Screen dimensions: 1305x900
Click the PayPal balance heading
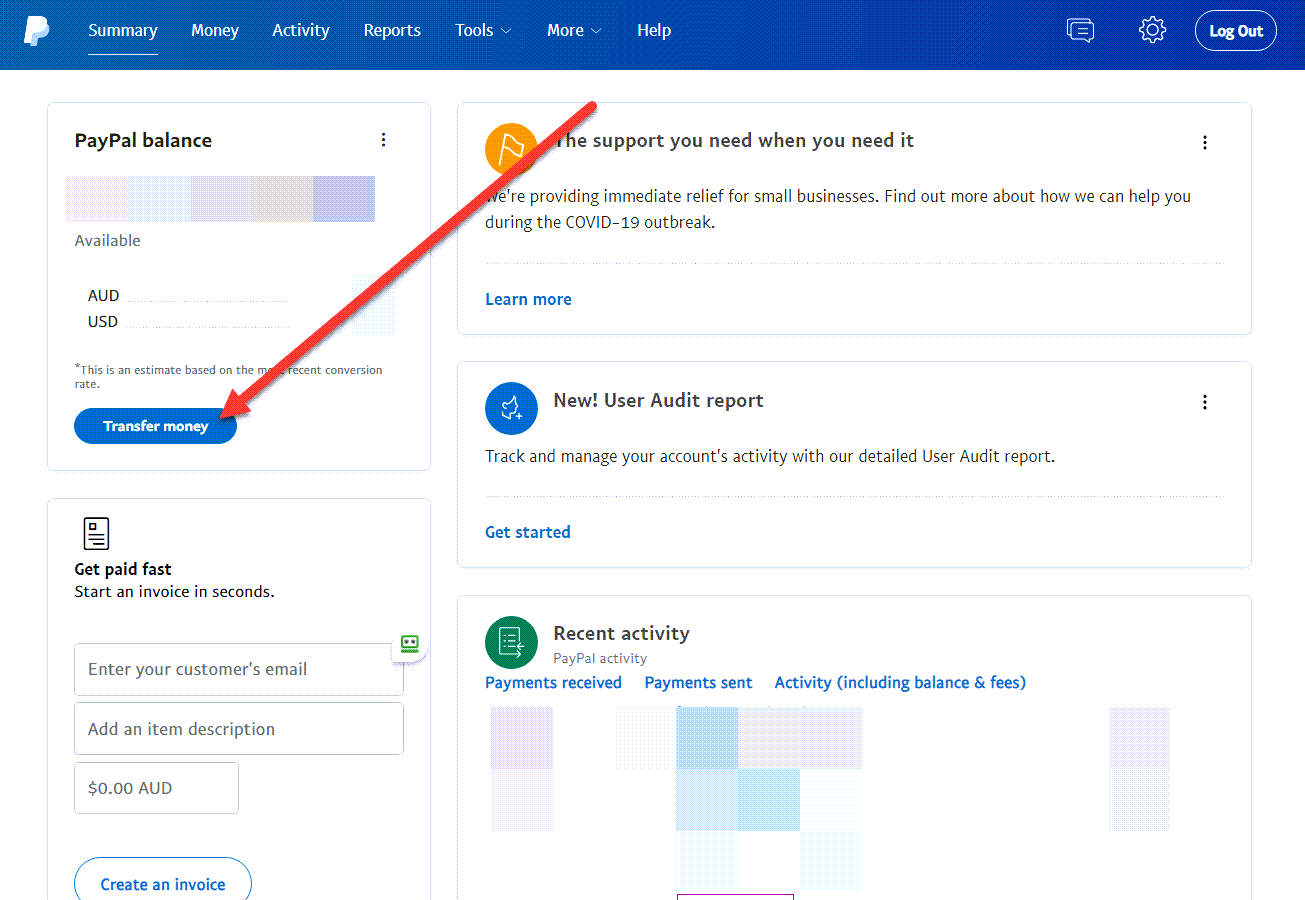coord(143,141)
